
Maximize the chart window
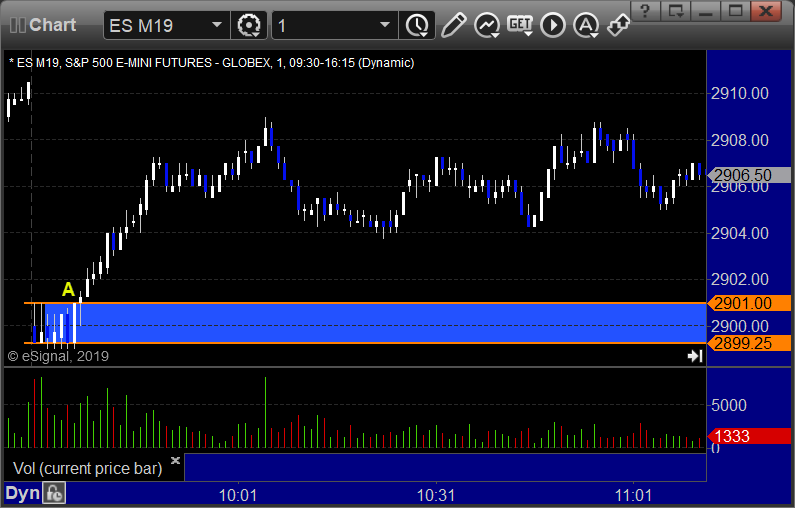(x=736, y=11)
